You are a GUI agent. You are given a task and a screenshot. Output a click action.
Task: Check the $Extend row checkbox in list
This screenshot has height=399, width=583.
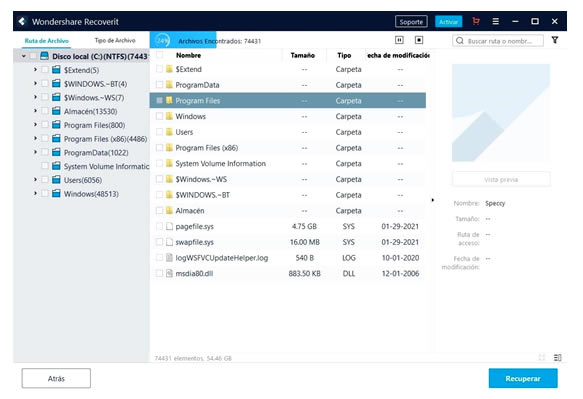[x=159, y=69]
